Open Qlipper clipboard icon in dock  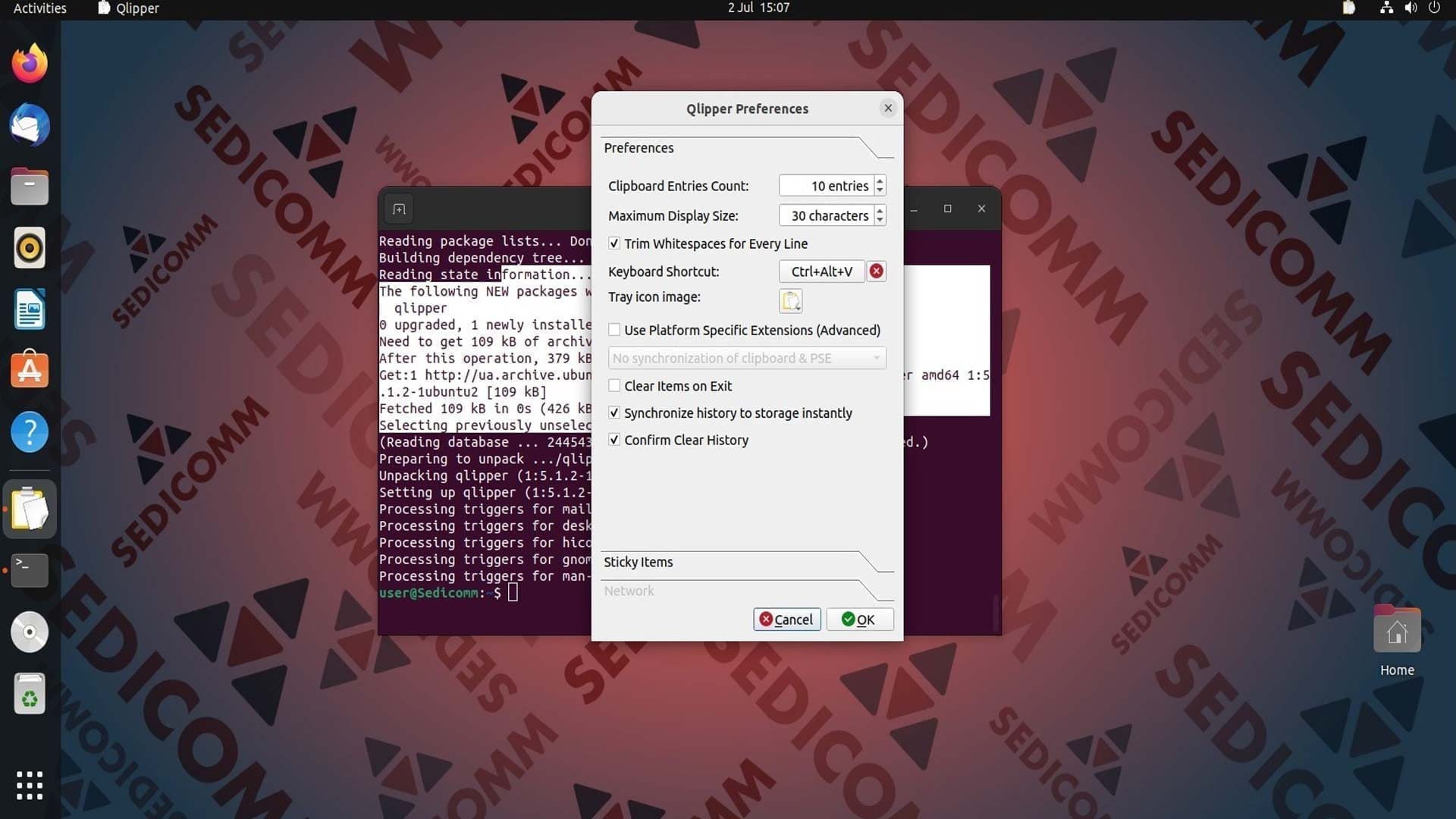(x=30, y=509)
